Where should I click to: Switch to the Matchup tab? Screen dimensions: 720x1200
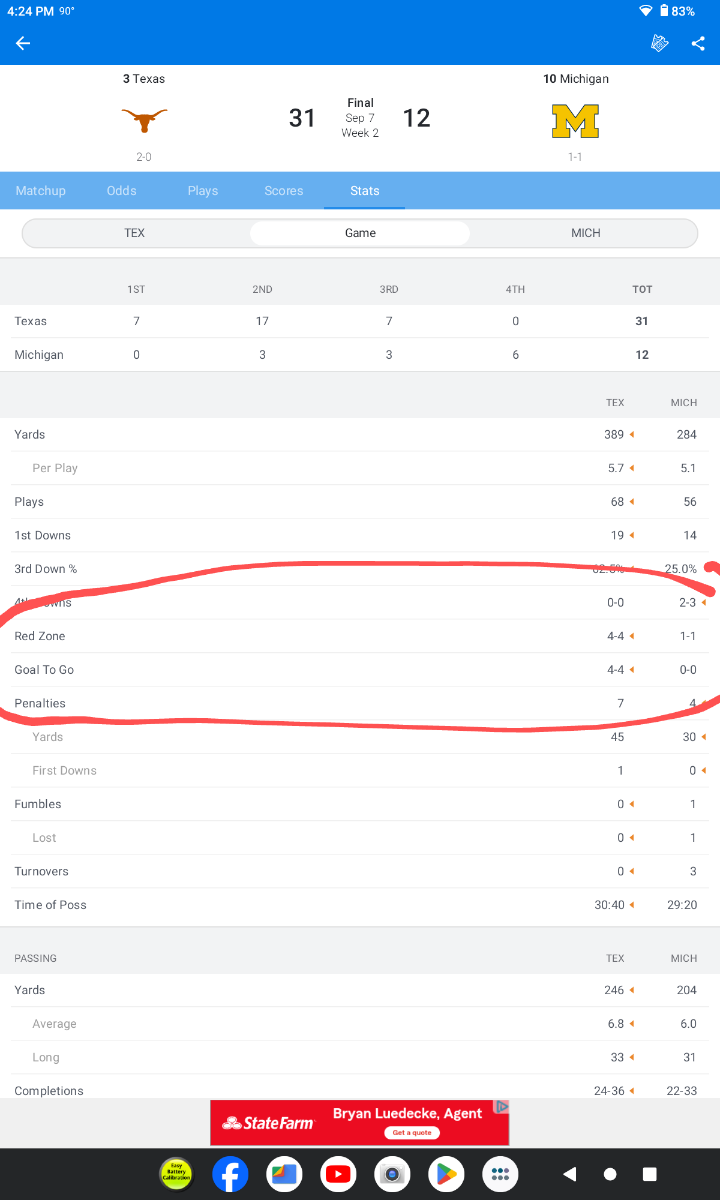coord(41,191)
